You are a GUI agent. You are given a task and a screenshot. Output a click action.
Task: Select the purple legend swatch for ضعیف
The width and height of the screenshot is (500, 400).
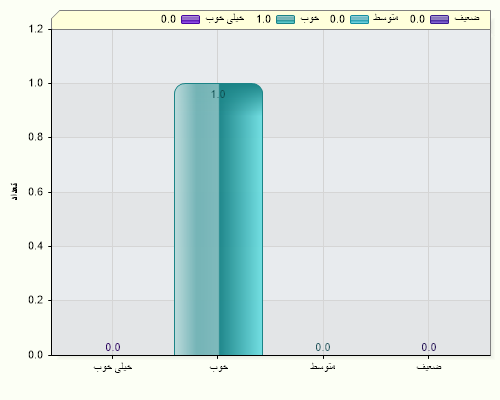(439, 19)
